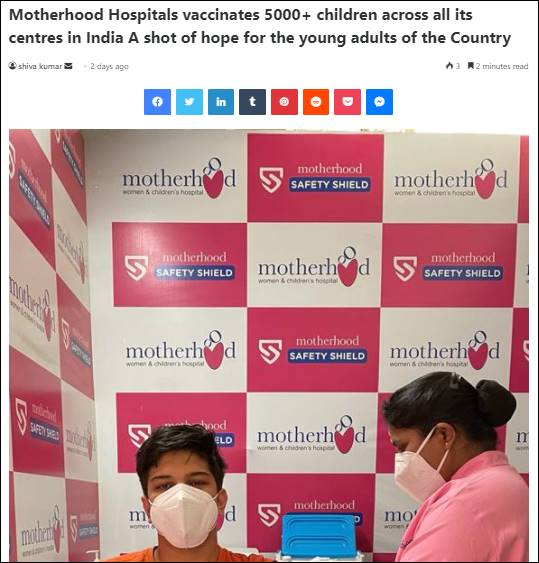Click the author email envelope icon
The image size is (539, 563).
[68, 66]
